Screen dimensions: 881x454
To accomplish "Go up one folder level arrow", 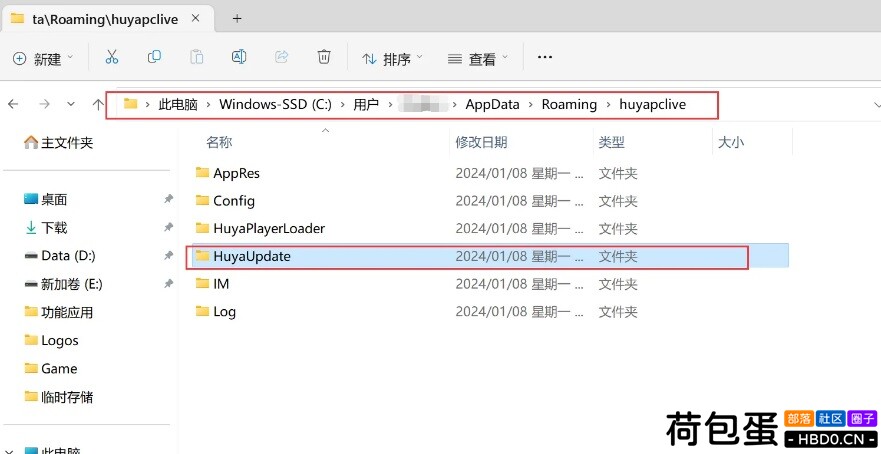I will pyautogui.click(x=98, y=104).
